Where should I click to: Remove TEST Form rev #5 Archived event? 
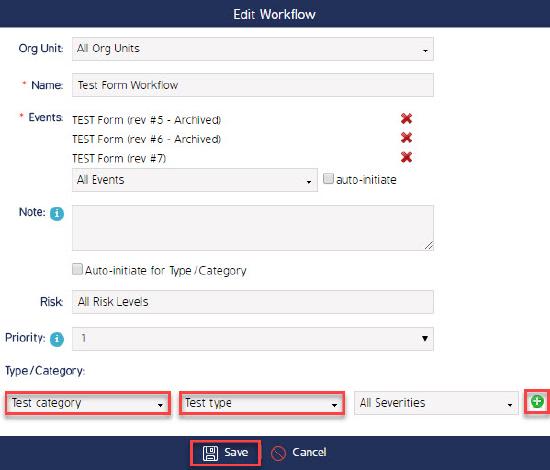(x=406, y=119)
